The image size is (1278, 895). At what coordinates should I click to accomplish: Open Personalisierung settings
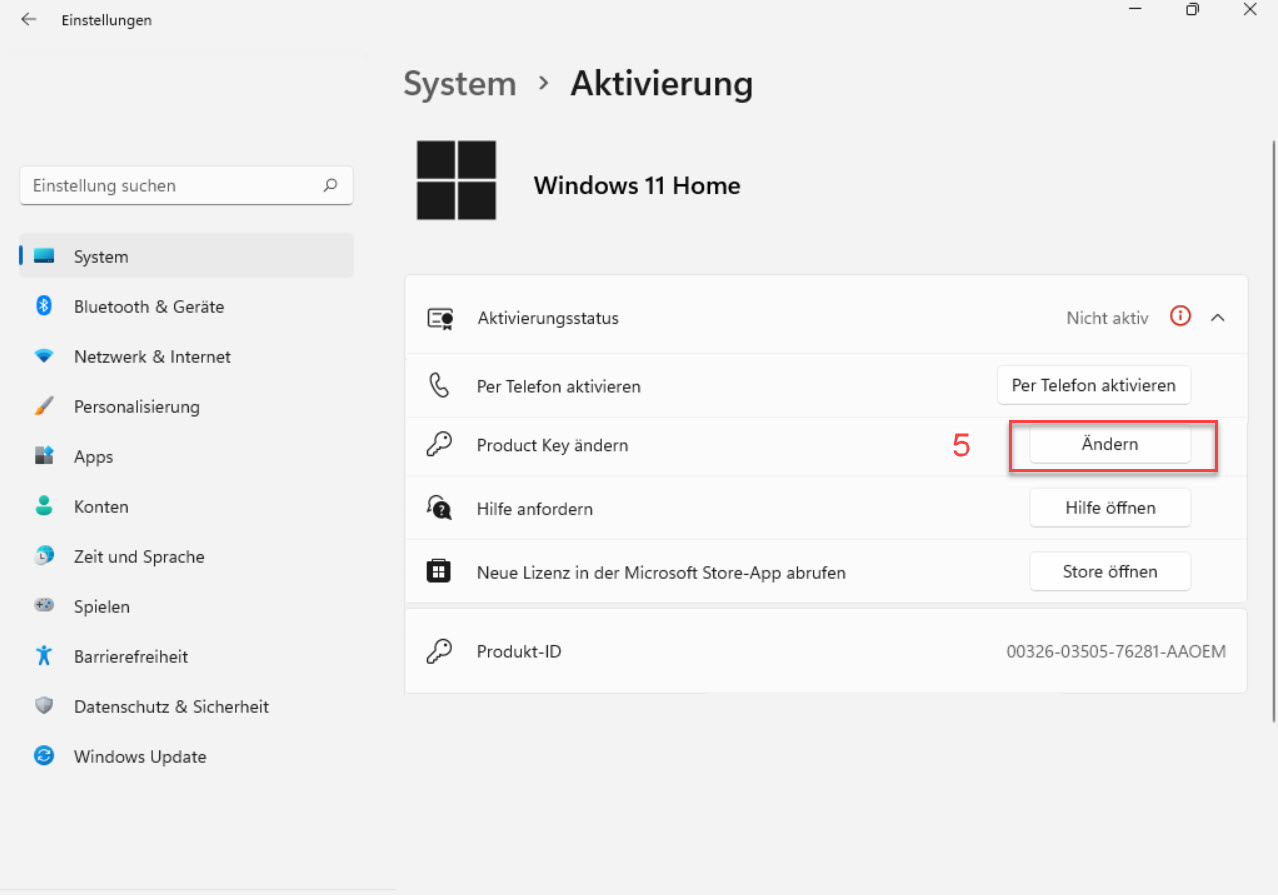(187, 406)
